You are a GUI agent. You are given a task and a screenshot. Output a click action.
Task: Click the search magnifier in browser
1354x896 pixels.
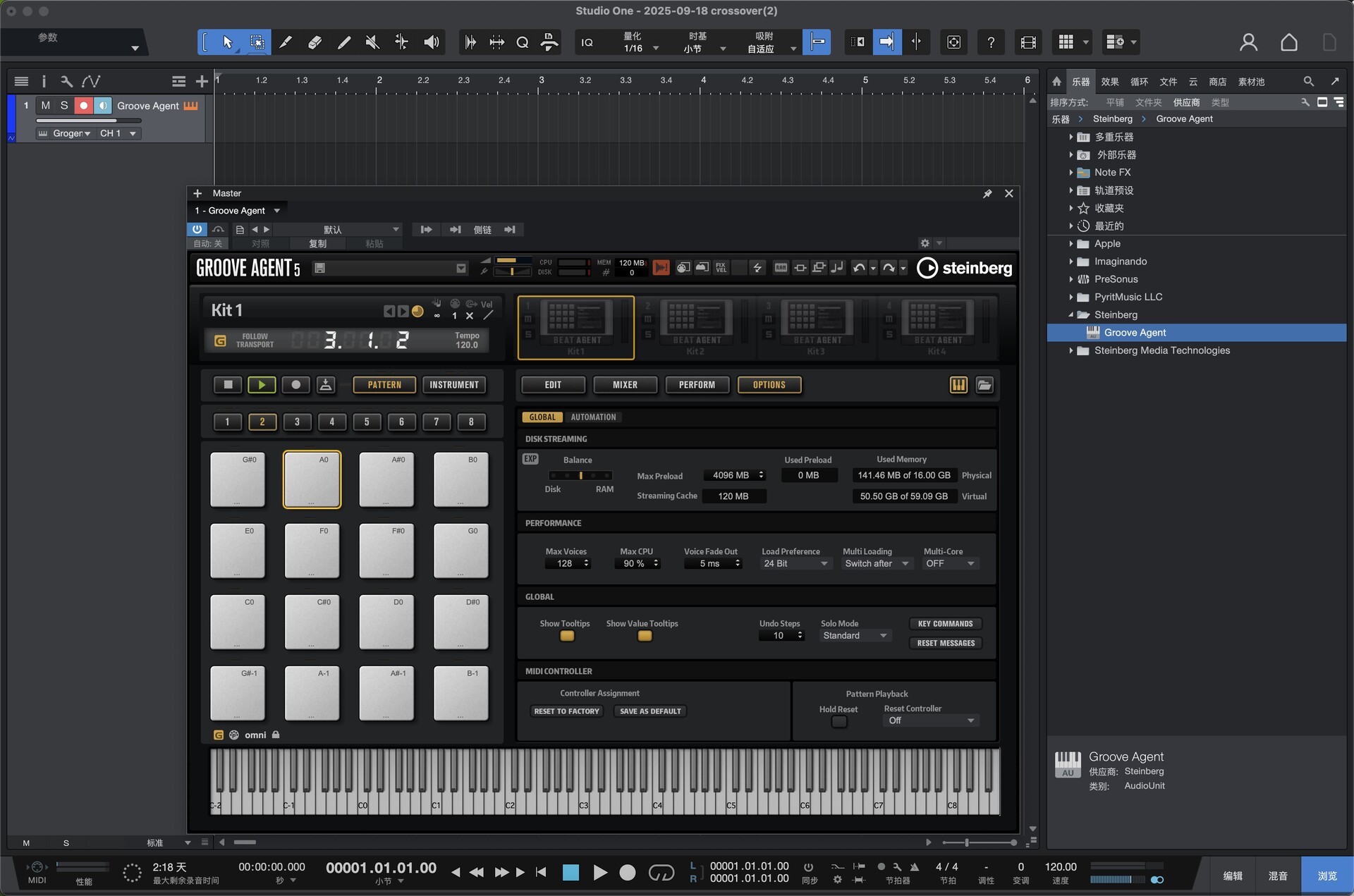pos(1308,82)
